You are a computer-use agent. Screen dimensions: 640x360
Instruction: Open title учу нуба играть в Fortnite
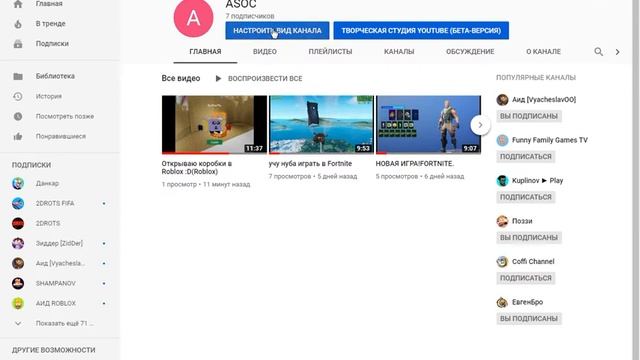coord(310,164)
